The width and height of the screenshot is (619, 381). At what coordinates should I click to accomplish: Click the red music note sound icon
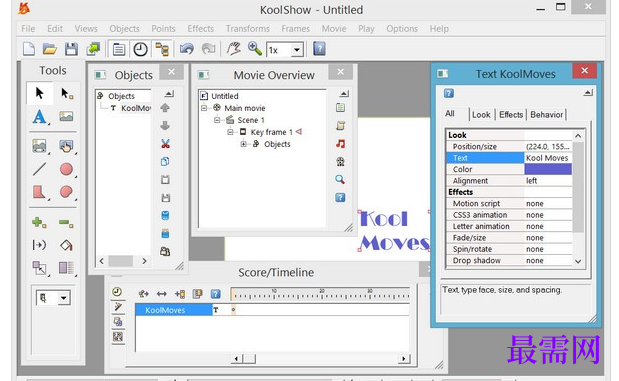[340, 144]
